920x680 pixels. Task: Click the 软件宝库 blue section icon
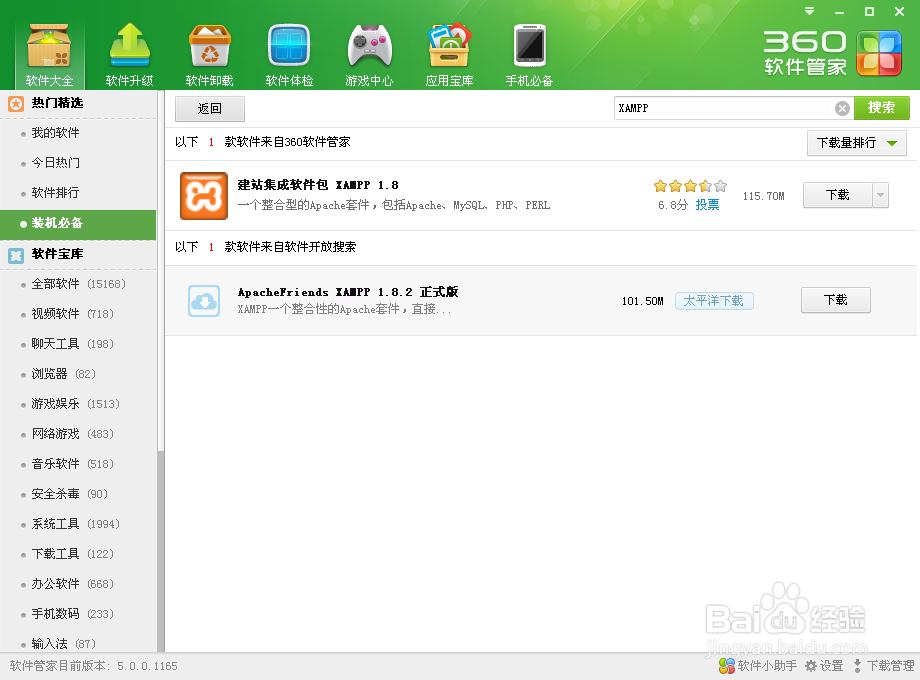click(16, 255)
